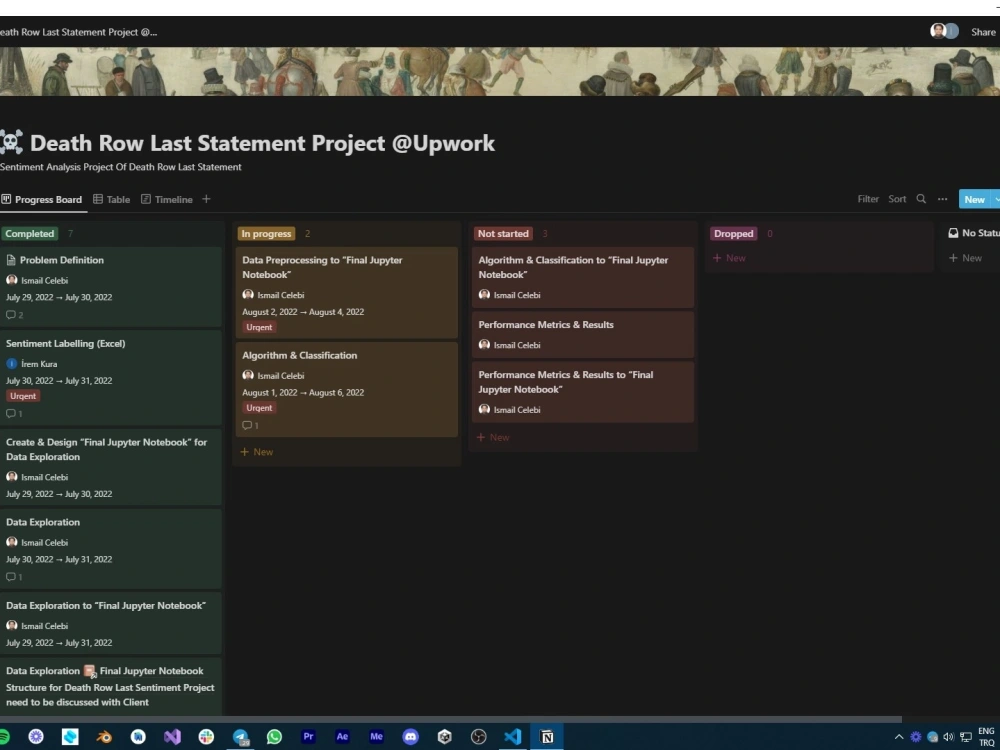Show hidden system tray icons chevron

click(899, 737)
